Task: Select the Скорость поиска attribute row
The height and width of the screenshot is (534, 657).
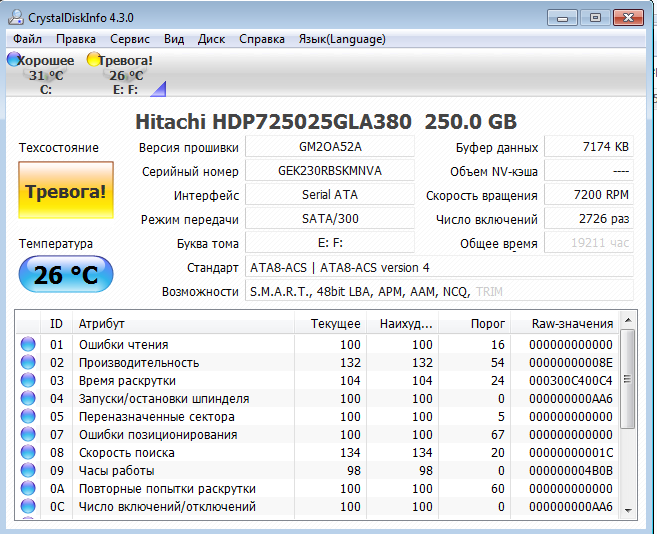Action: (317, 453)
